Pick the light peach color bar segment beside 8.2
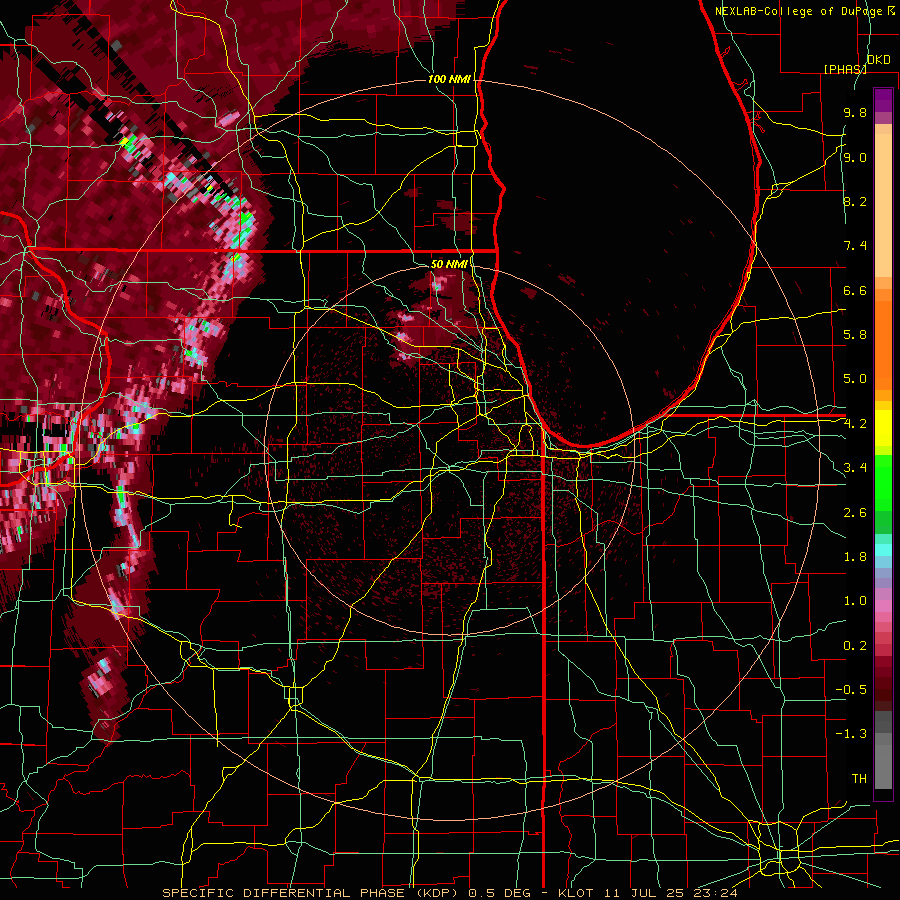Screen dimensions: 900x900 tap(883, 205)
